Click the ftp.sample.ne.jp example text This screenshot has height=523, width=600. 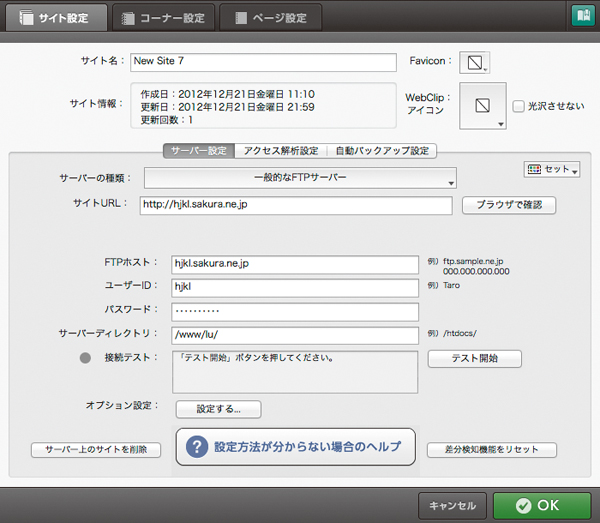pos(473,261)
